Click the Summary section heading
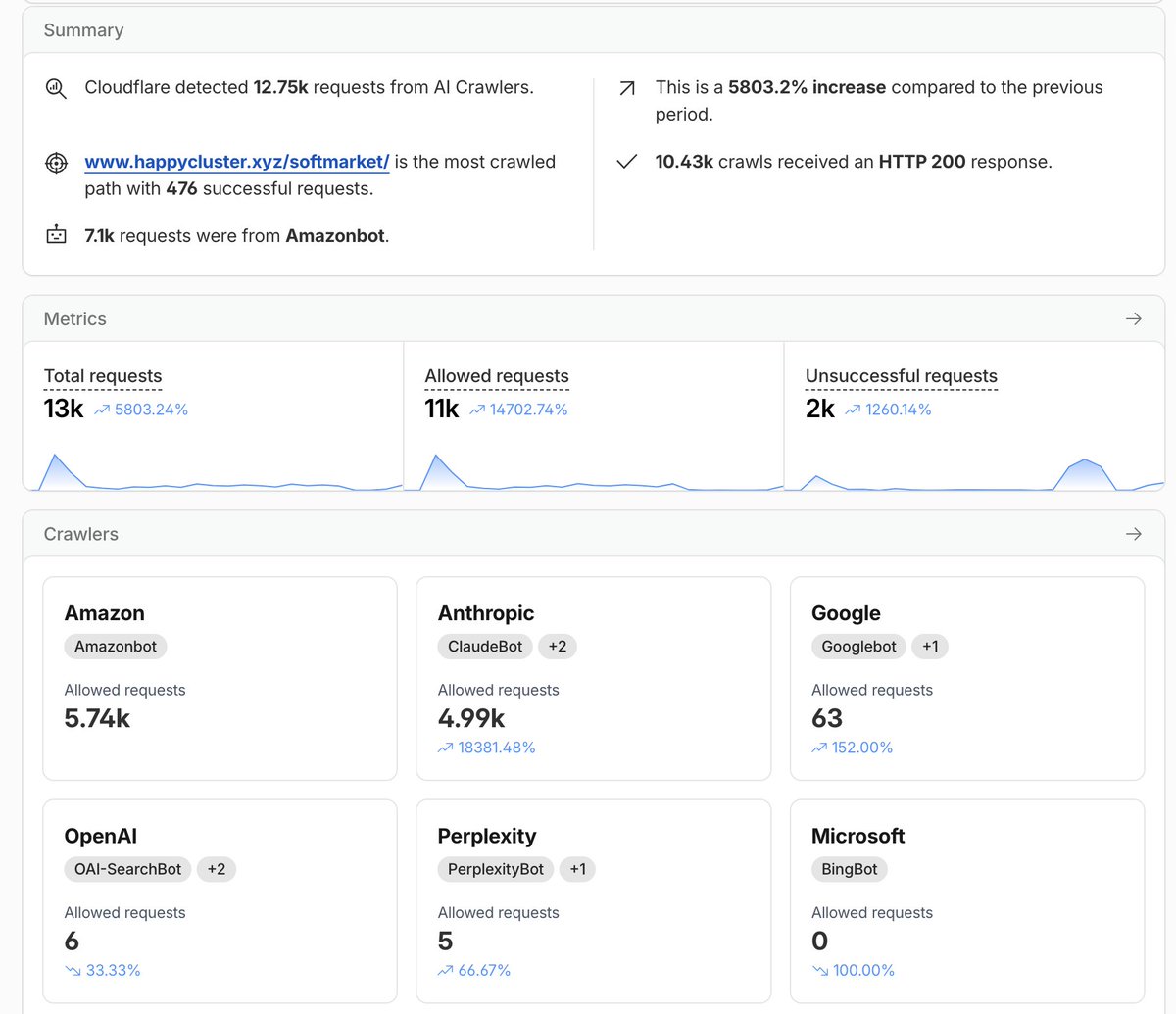 tap(84, 30)
